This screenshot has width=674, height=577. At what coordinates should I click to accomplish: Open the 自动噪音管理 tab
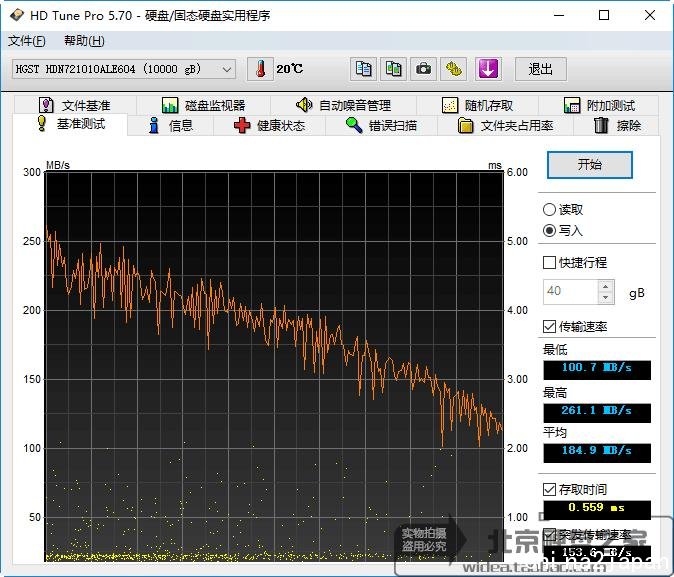(343, 105)
